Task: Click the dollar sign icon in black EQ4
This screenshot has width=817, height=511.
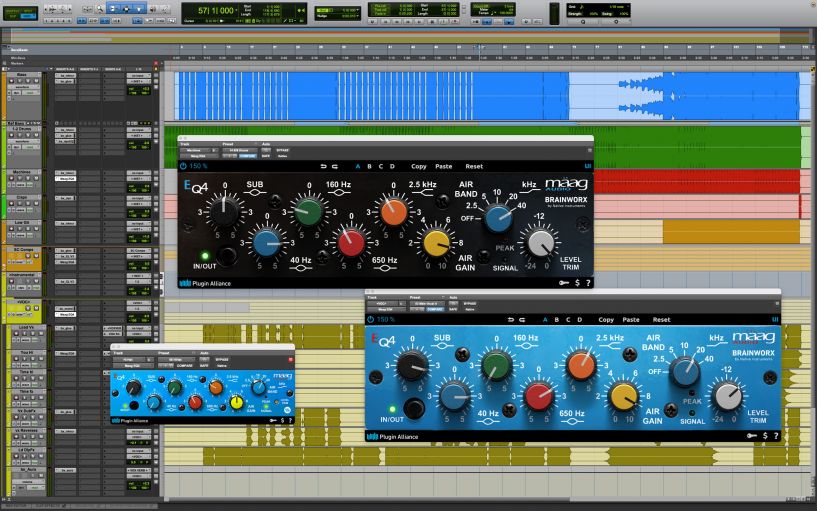Action: point(577,283)
